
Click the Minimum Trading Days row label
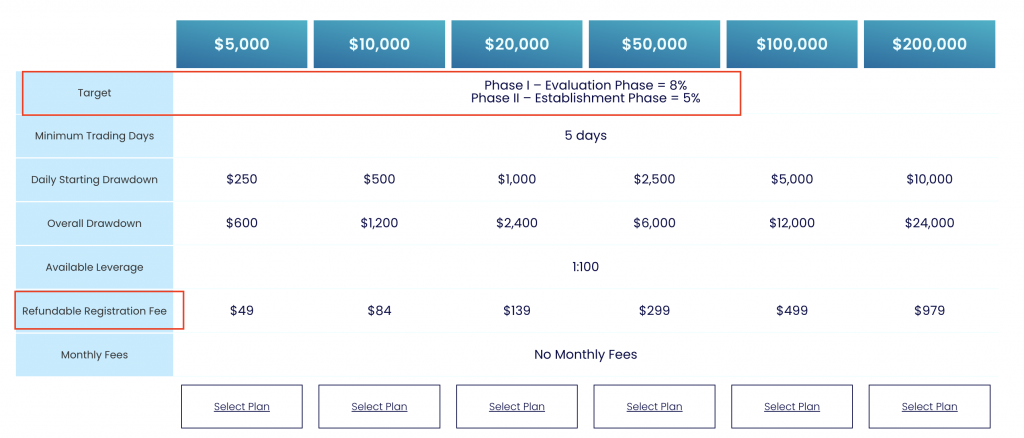pyautogui.click(x=95, y=136)
